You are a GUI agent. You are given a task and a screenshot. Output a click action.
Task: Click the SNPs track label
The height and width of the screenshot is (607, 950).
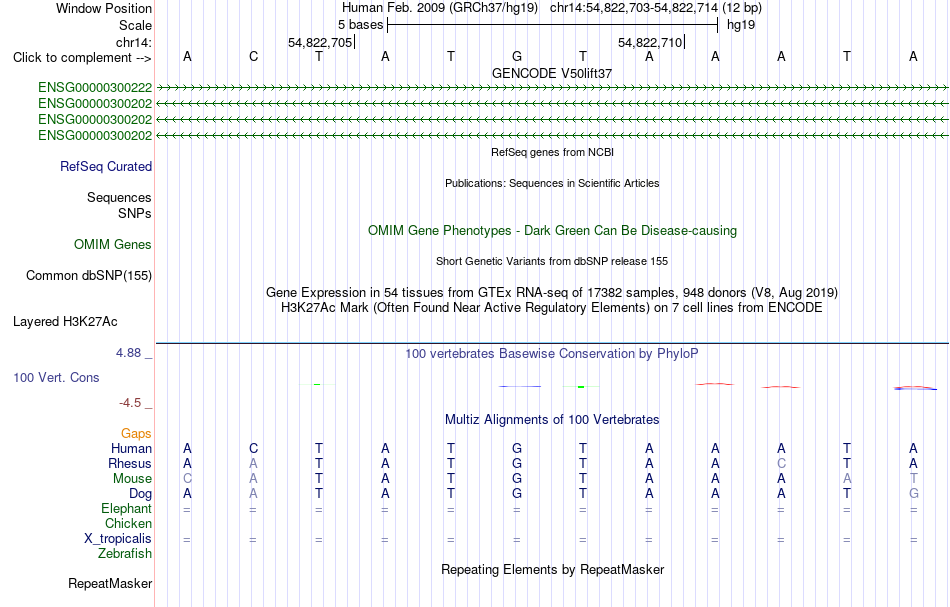[135, 213]
